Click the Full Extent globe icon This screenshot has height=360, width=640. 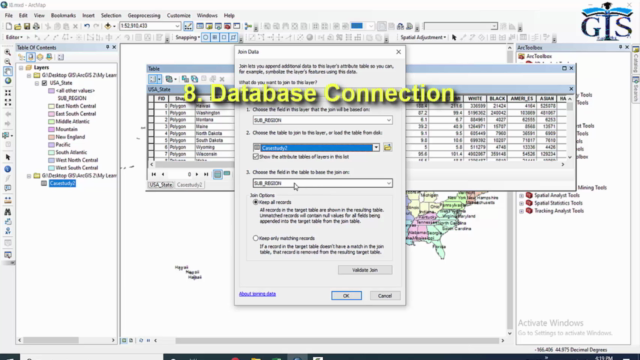coord(7,80)
